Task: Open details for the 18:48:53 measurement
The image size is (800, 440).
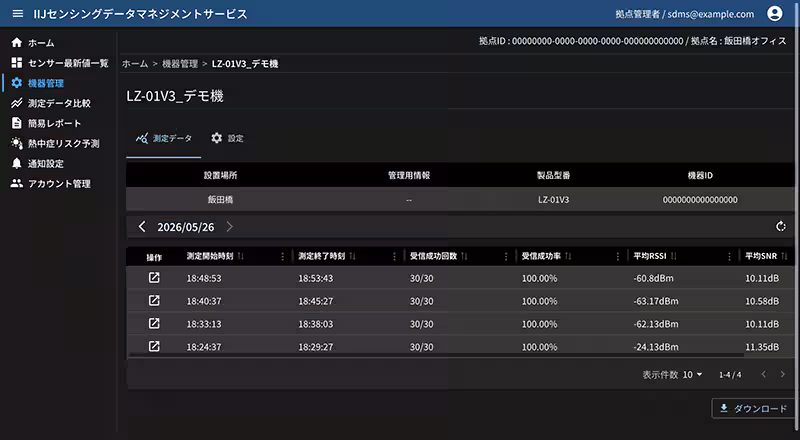Action: [x=154, y=278]
